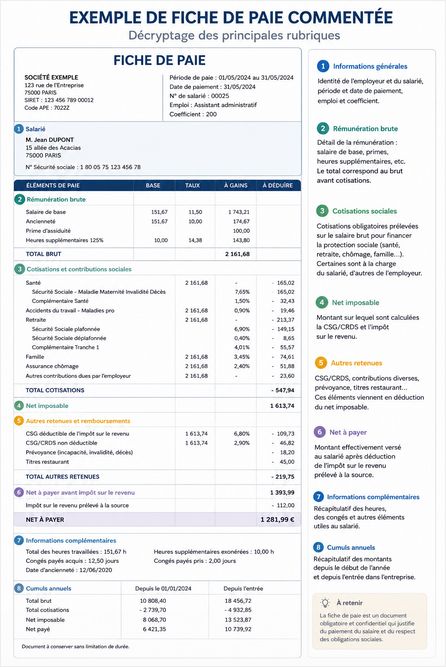Click the number 2 badge beside payslip Rémunération brute
Image resolution: width=446 pixels, height=667 pixels.
pyautogui.click(x=19, y=199)
